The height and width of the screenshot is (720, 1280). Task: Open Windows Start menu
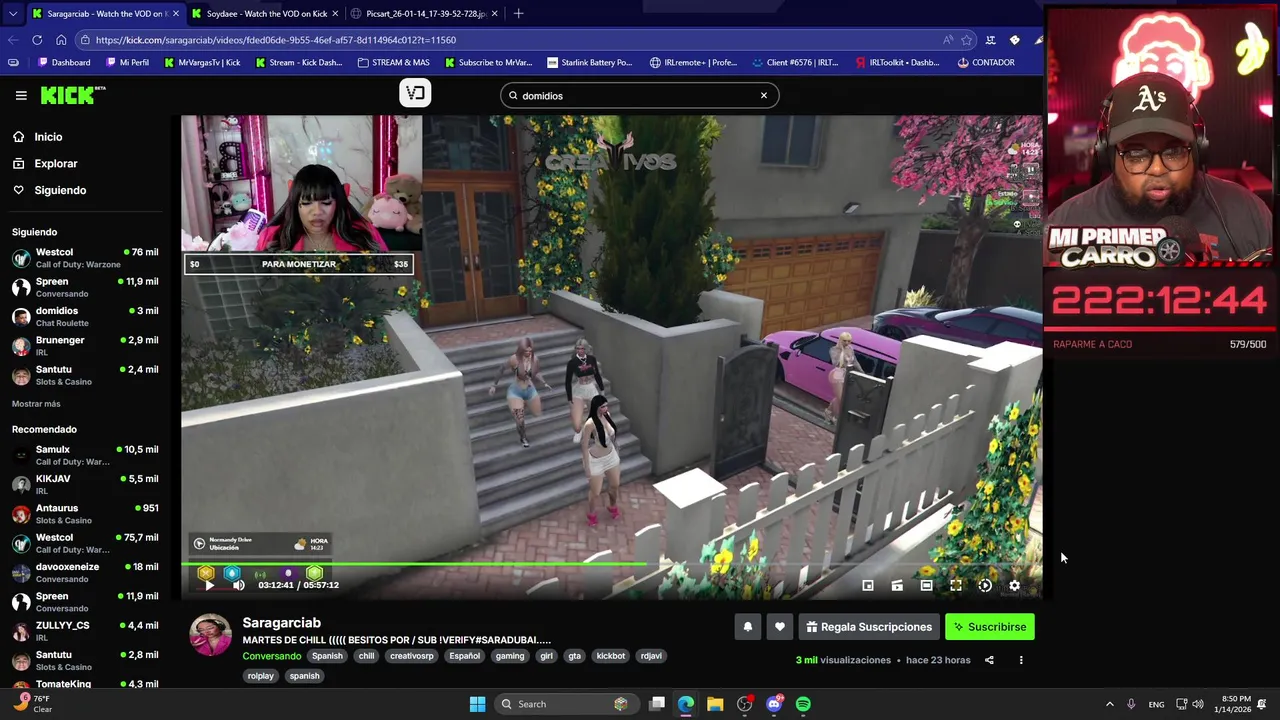pos(477,704)
